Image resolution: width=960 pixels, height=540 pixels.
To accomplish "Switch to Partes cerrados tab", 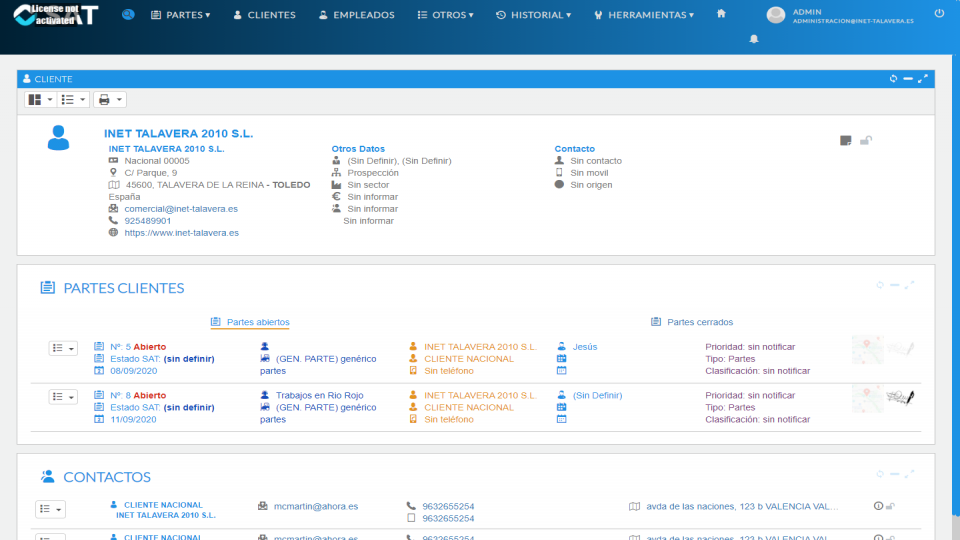I will (x=692, y=322).
